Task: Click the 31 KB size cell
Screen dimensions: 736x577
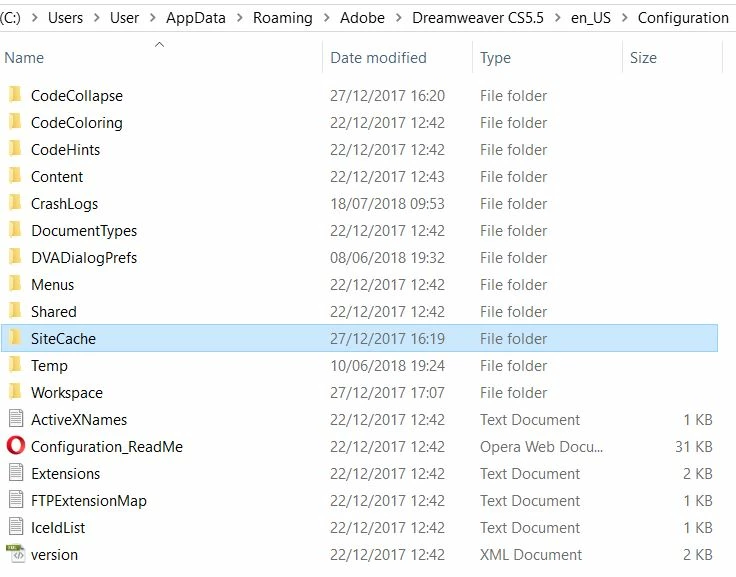Action: (694, 446)
